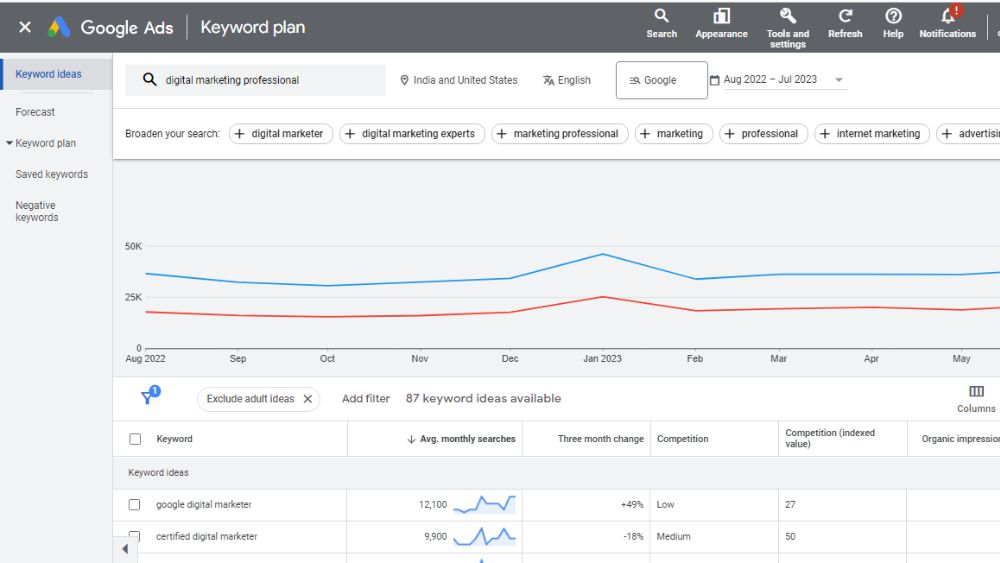1000x563 pixels.
Task: Click the plus icon on the marketing chip
Action: coord(645,134)
